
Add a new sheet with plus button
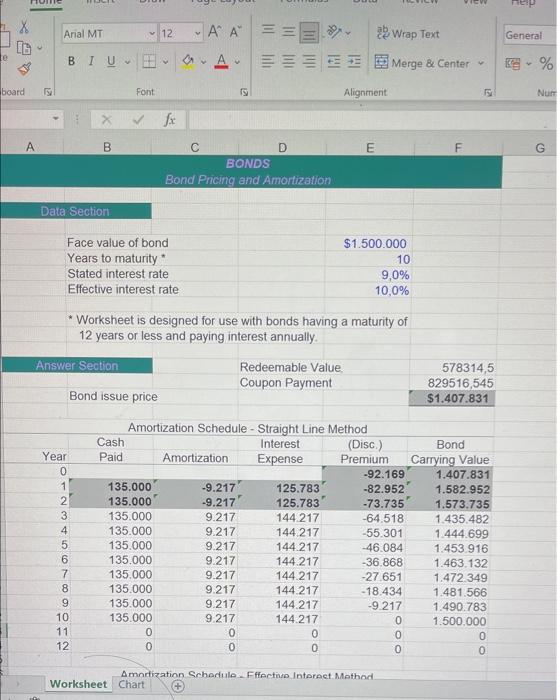[x=178, y=686]
